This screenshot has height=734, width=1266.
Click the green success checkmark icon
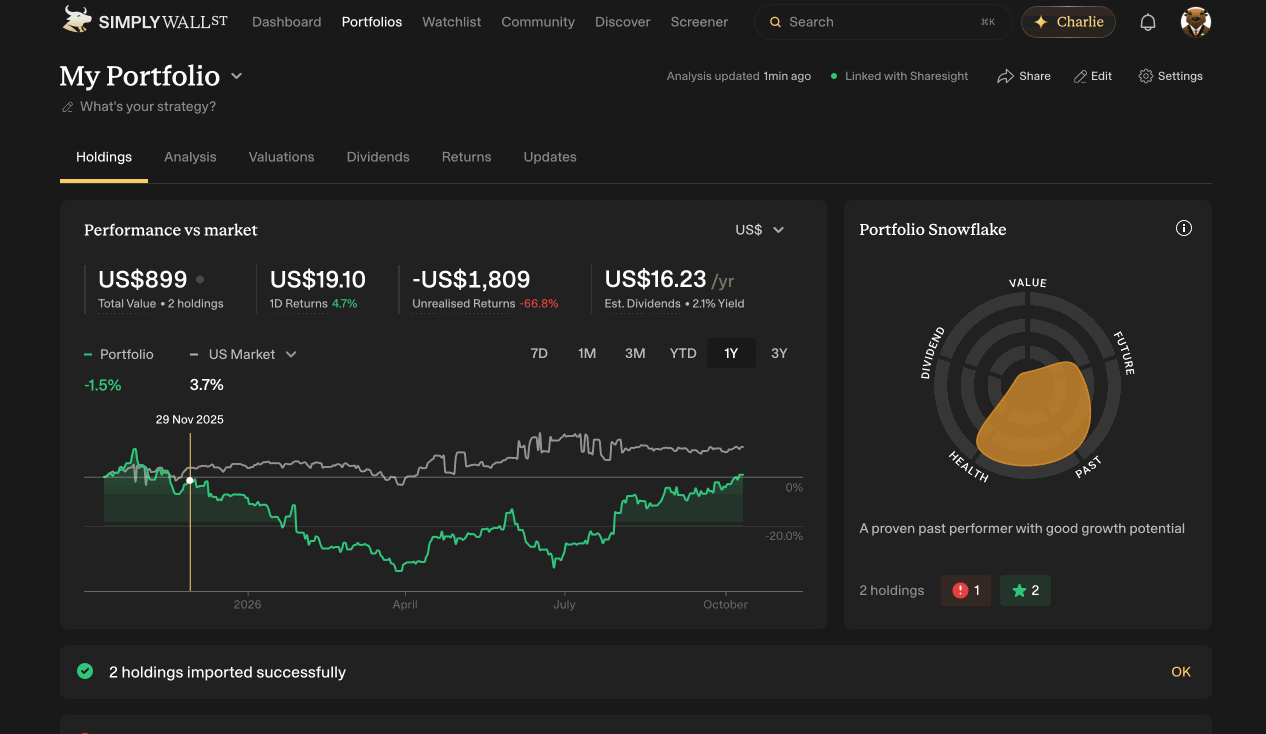point(85,671)
